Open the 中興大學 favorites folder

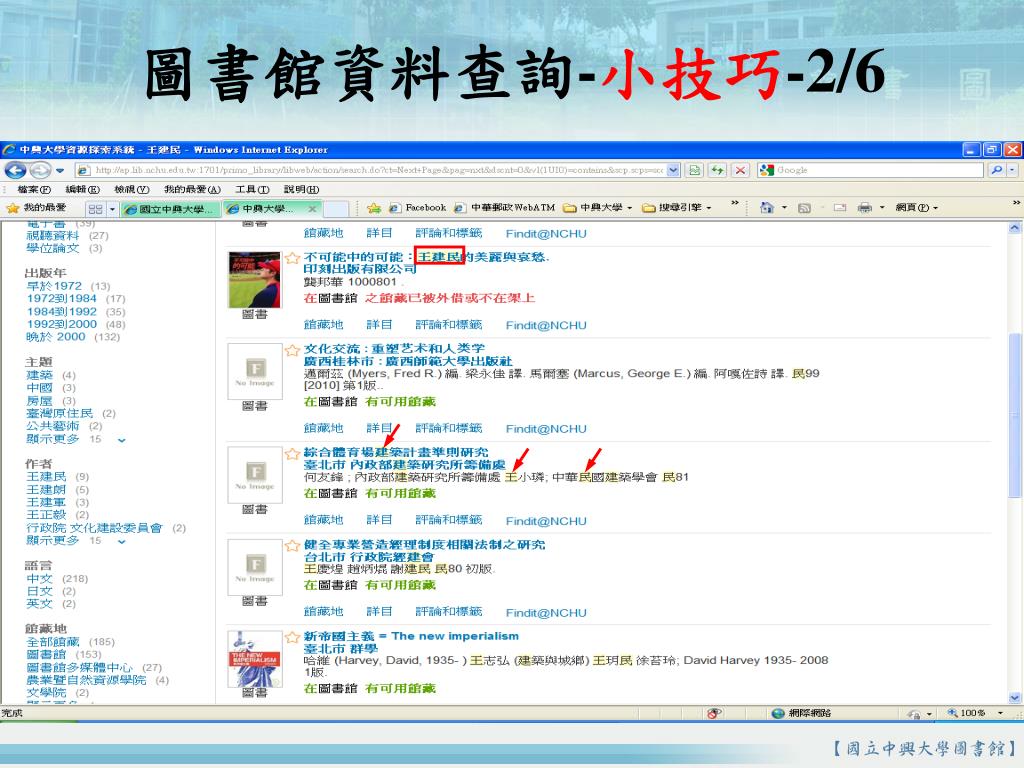598,208
